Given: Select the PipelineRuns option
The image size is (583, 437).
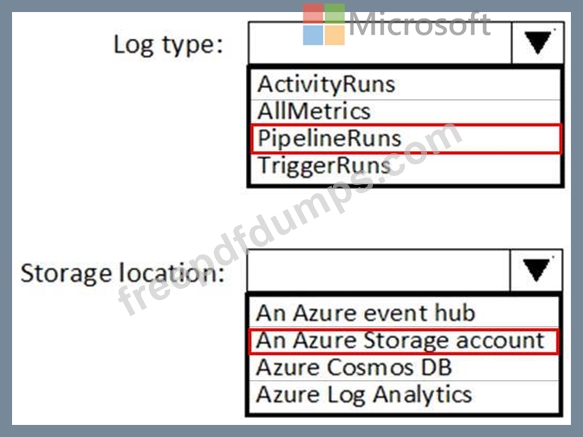Looking at the screenshot, I should click(405, 139).
